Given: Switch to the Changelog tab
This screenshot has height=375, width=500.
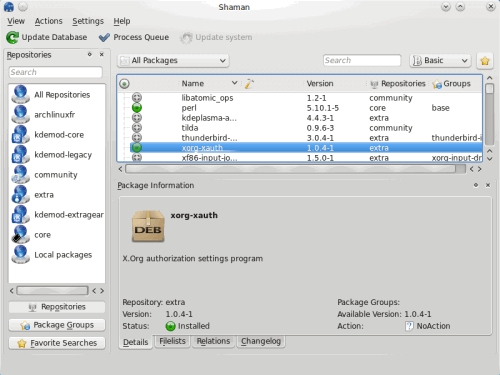Looking at the screenshot, I should coord(261,341).
